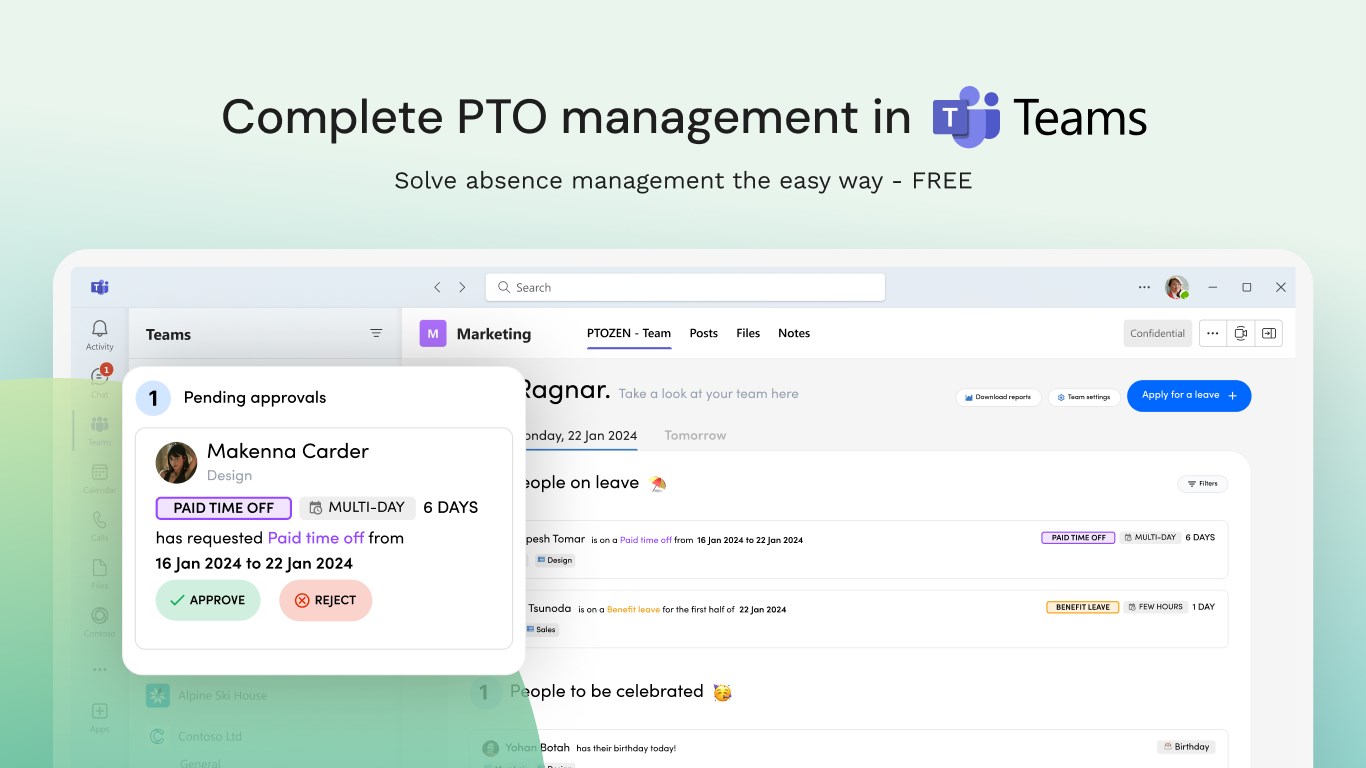Click Makenna Carder's profile photo

tap(176, 463)
